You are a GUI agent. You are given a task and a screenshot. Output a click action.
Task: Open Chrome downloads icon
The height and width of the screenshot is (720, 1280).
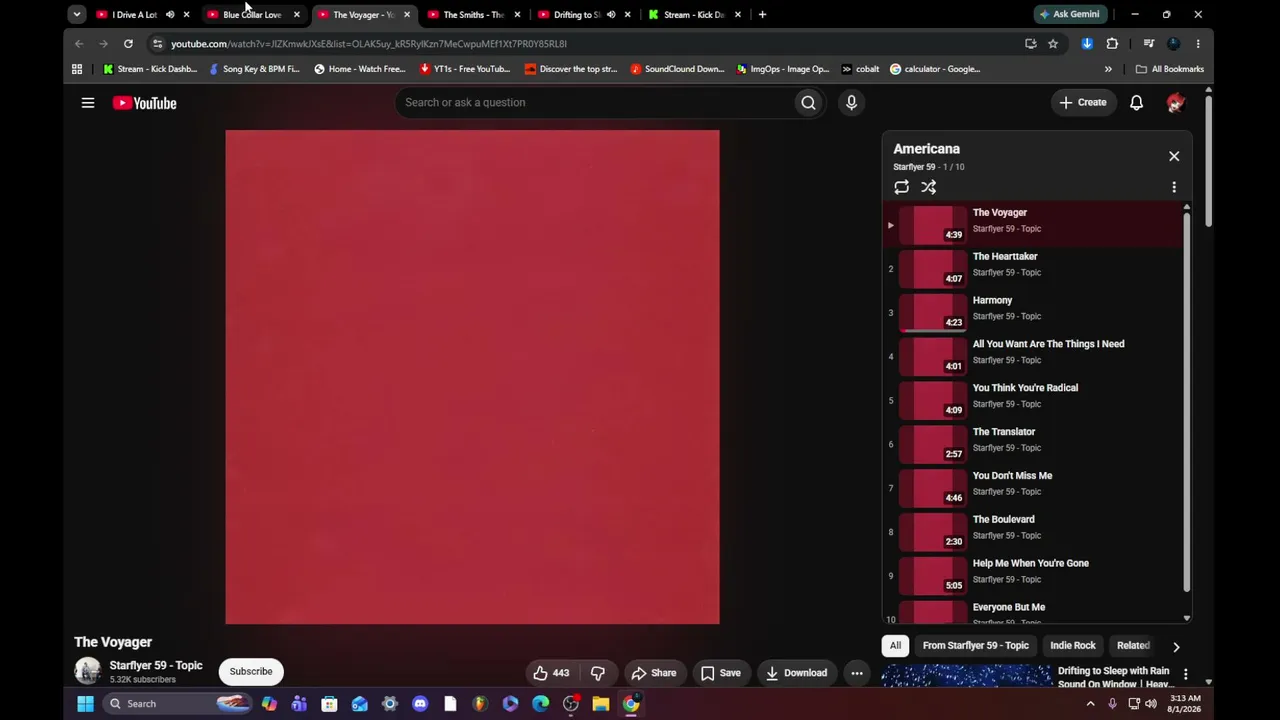click(1087, 44)
